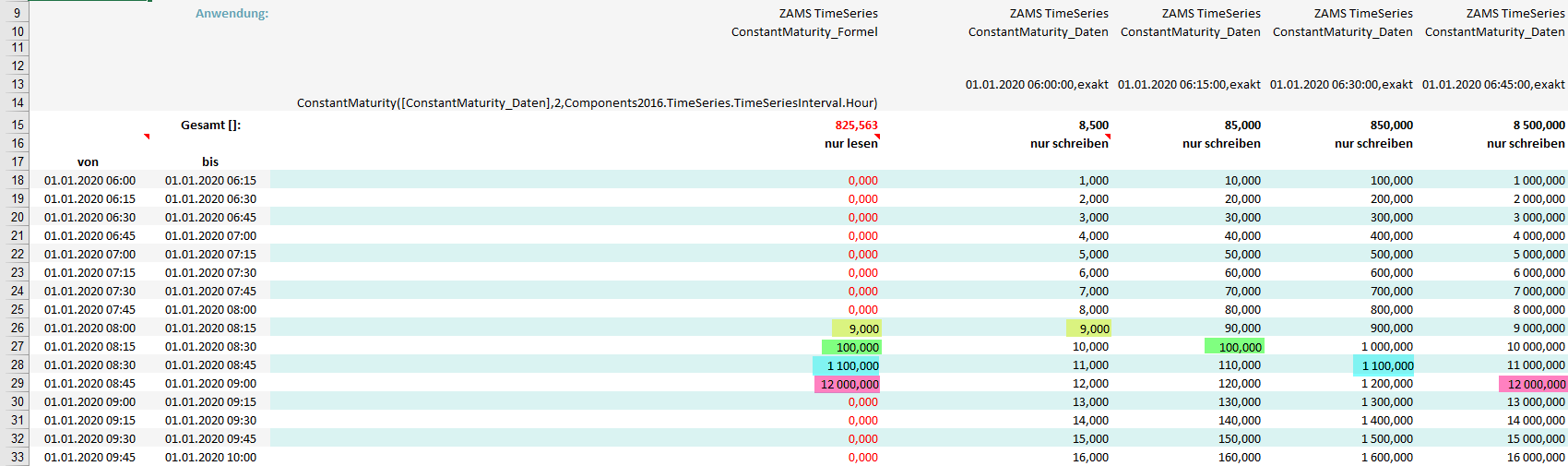
Task: Select the total cell 8 500,000
Action: pos(1538,125)
